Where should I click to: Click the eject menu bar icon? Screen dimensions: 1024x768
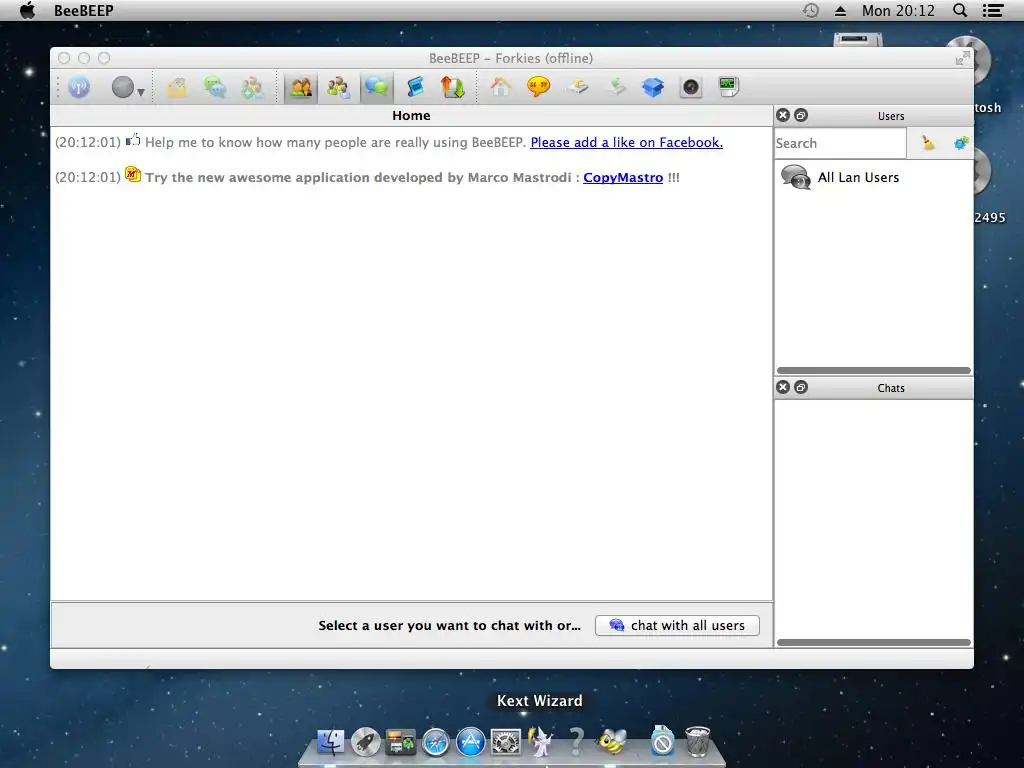click(x=840, y=10)
